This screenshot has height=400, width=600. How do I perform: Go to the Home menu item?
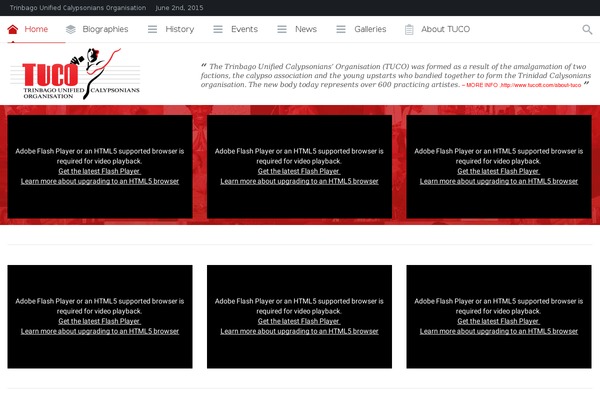pos(36,29)
